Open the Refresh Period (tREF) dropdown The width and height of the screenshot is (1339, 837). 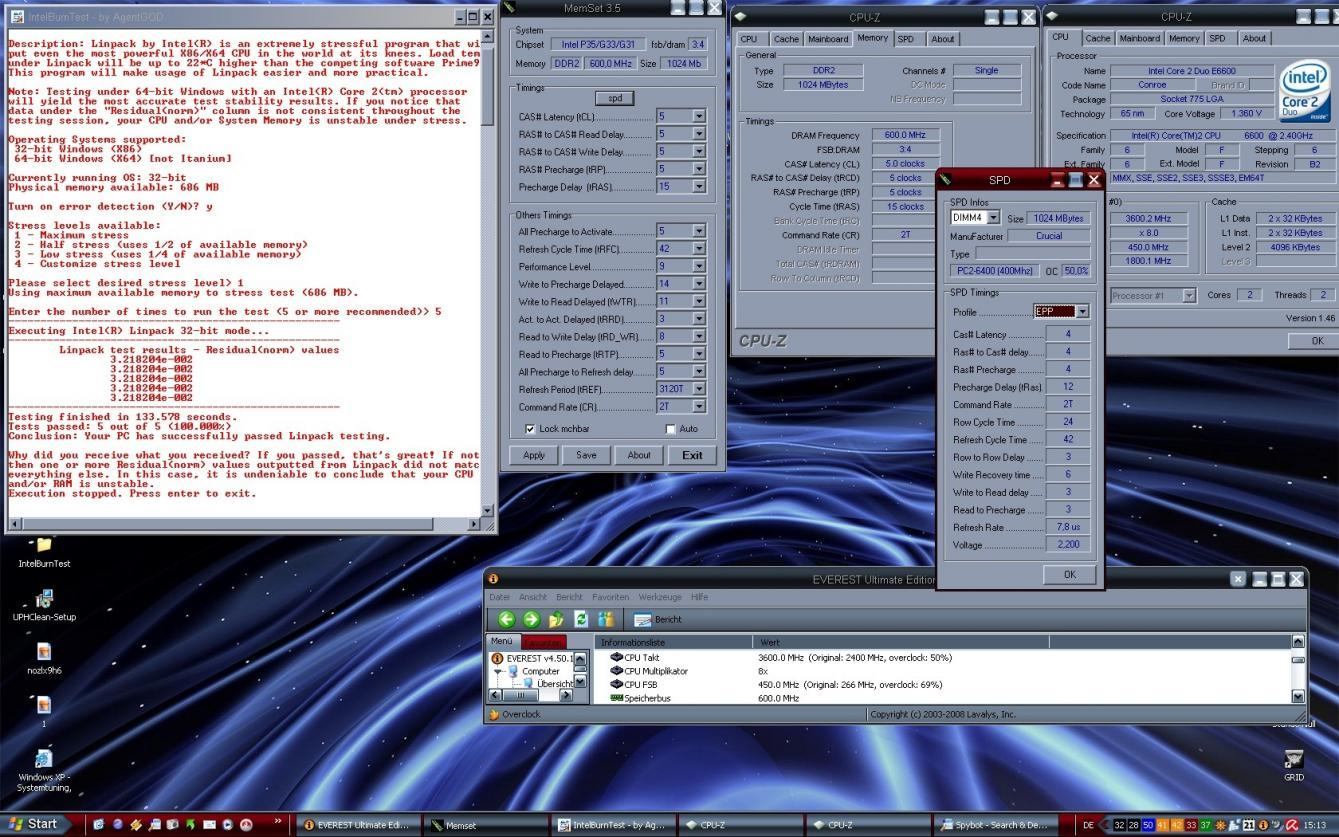pos(699,389)
